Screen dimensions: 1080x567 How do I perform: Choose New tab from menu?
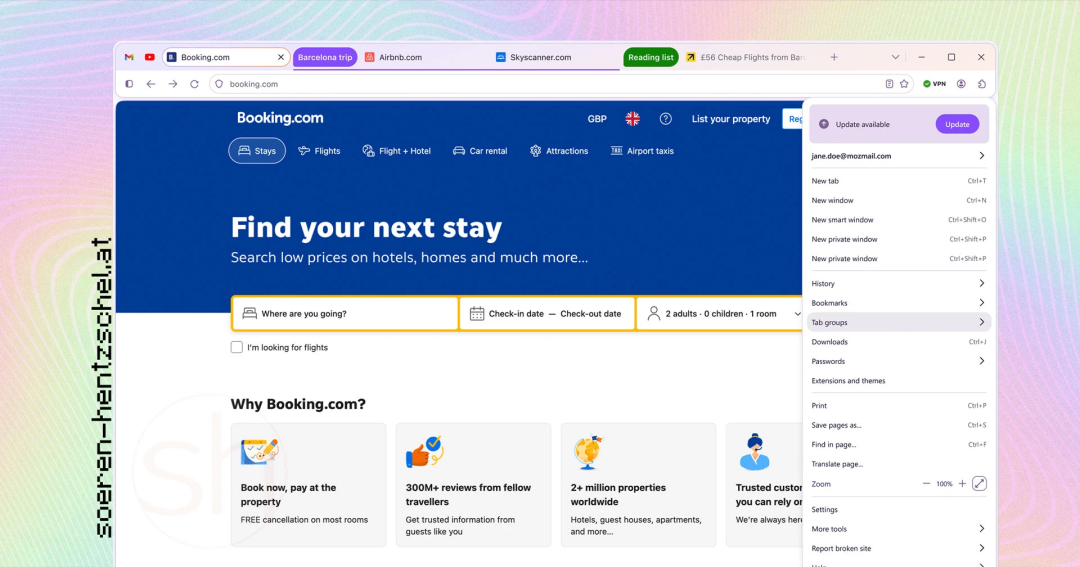[898, 181]
